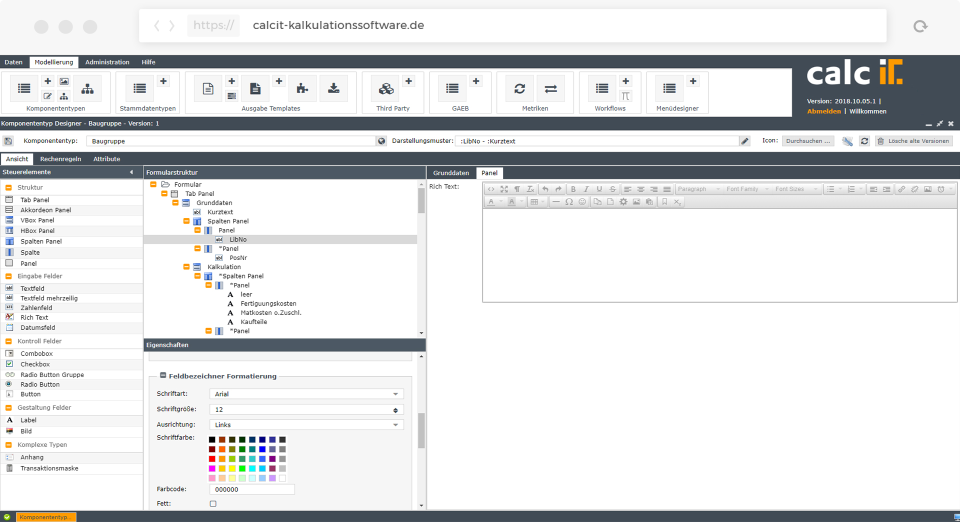
Task: Click align center icon in Rich Text editor
Action: pos(640,189)
